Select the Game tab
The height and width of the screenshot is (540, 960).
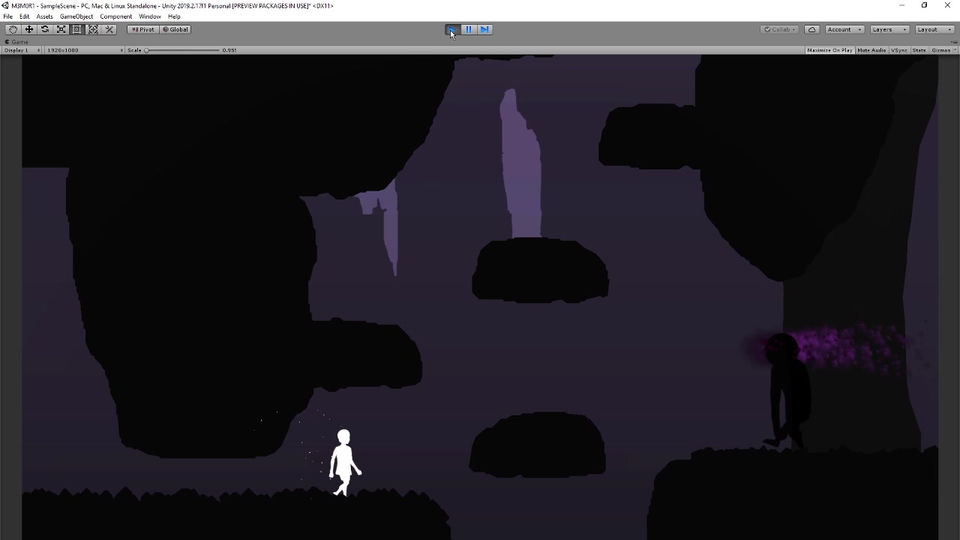(x=17, y=42)
